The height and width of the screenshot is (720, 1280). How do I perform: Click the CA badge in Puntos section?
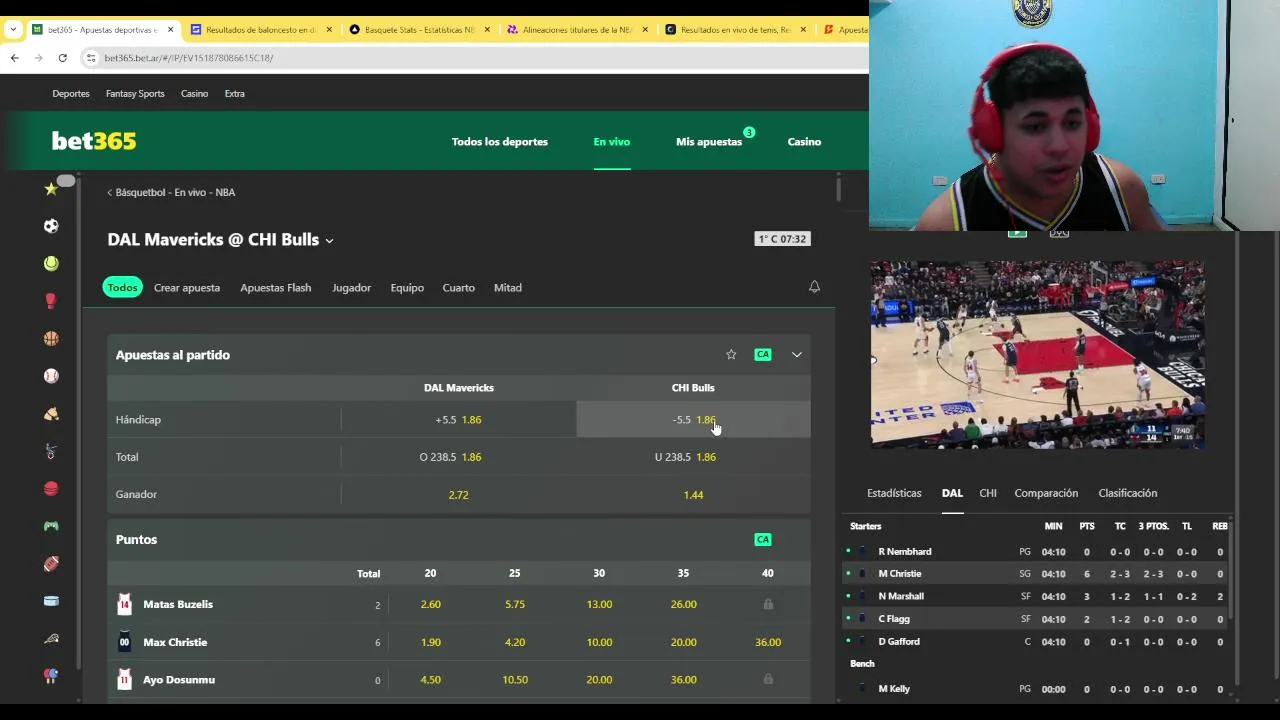763,540
